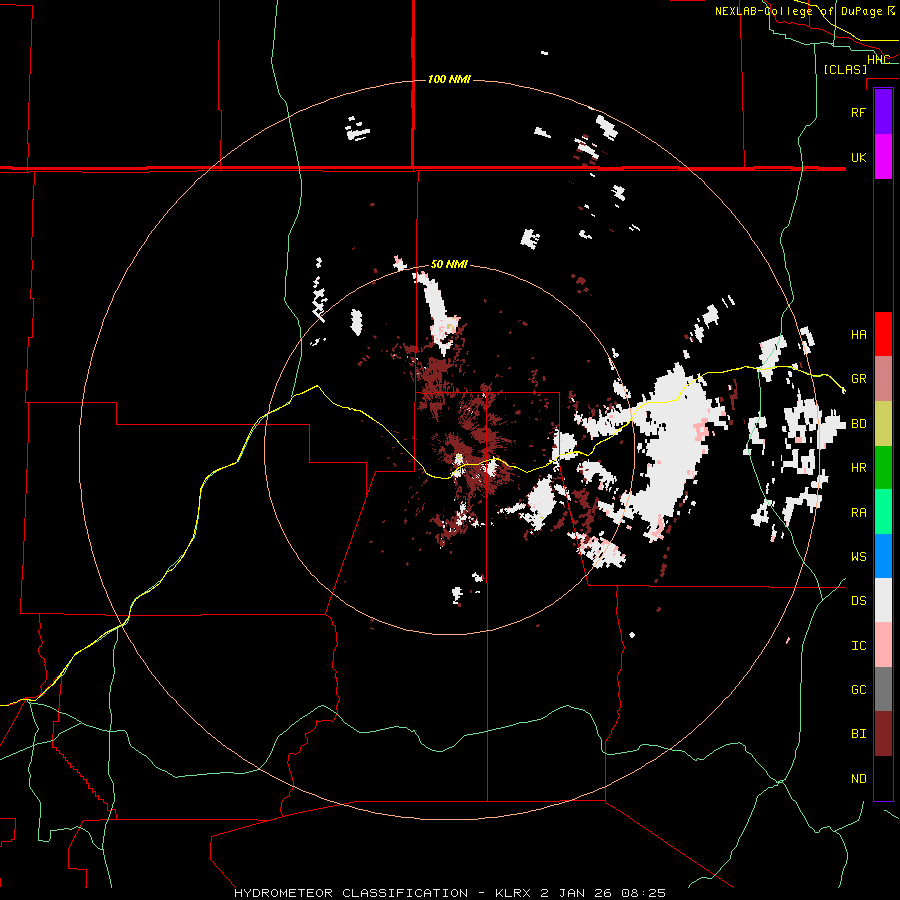The width and height of the screenshot is (900, 900).
Task: Click the HR green legend swatch
Action: (883, 468)
